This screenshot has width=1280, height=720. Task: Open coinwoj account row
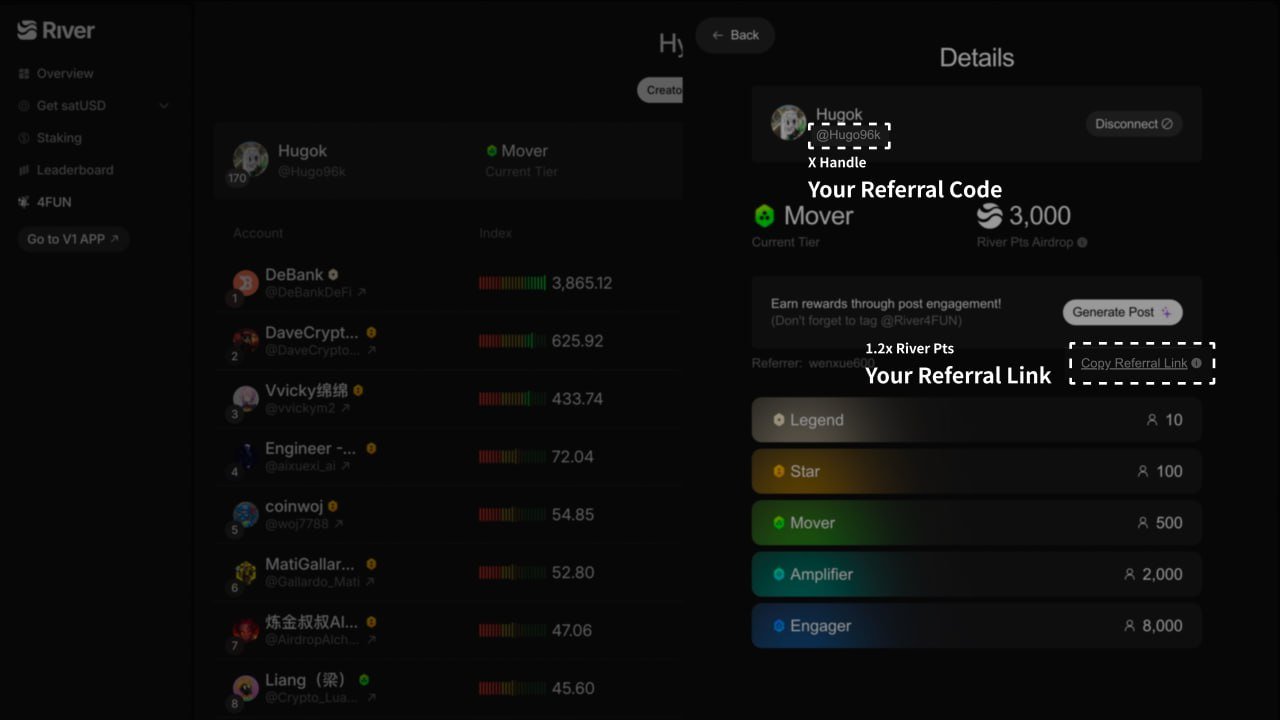(x=448, y=515)
